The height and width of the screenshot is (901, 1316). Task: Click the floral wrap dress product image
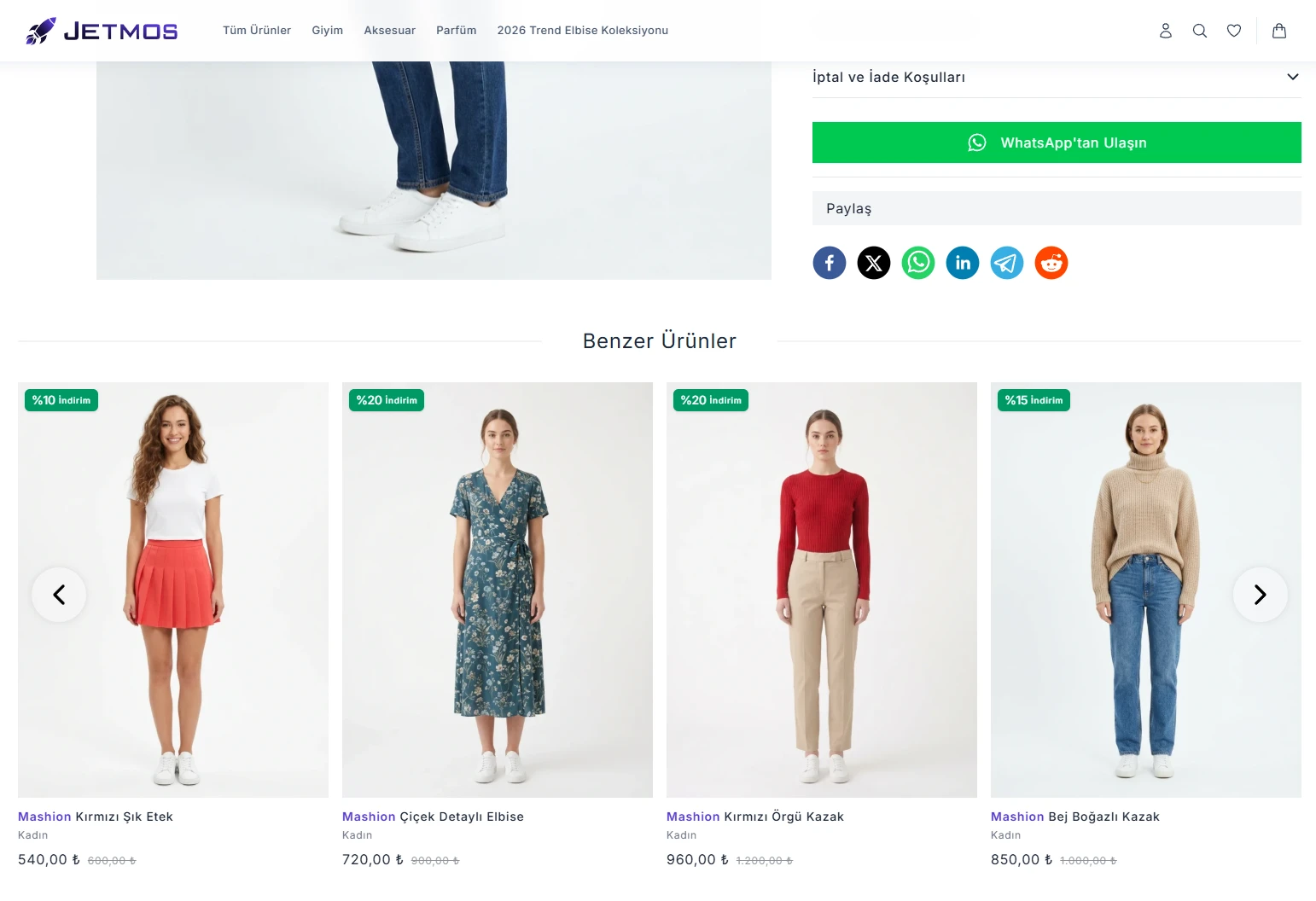[x=498, y=590]
